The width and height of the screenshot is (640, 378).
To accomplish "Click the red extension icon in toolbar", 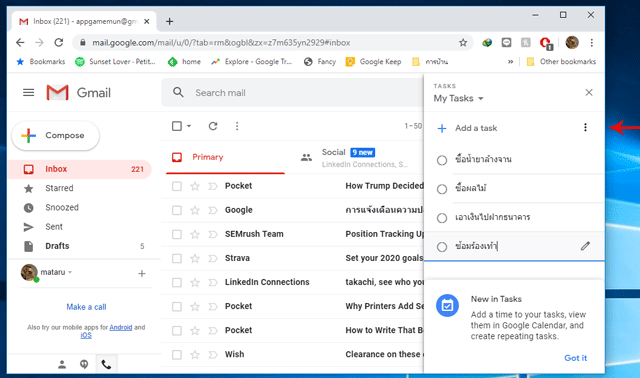I will pyautogui.click(x=545, y=42).
